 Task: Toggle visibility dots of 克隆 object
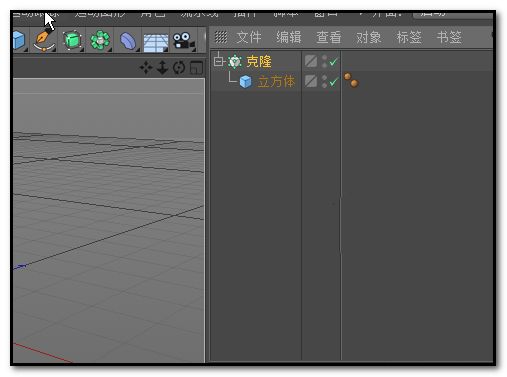[x=325, y=61]
